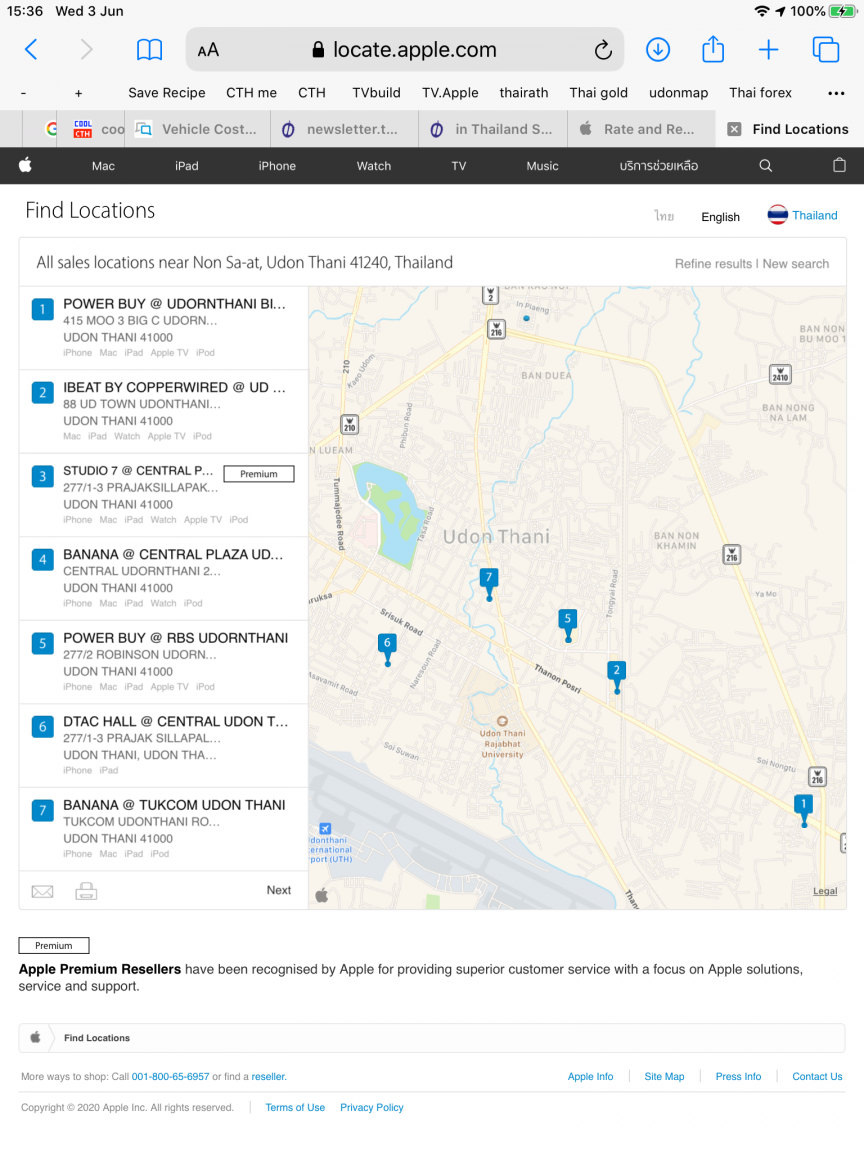Open the Thai gold bookmark

pos(598,93)
